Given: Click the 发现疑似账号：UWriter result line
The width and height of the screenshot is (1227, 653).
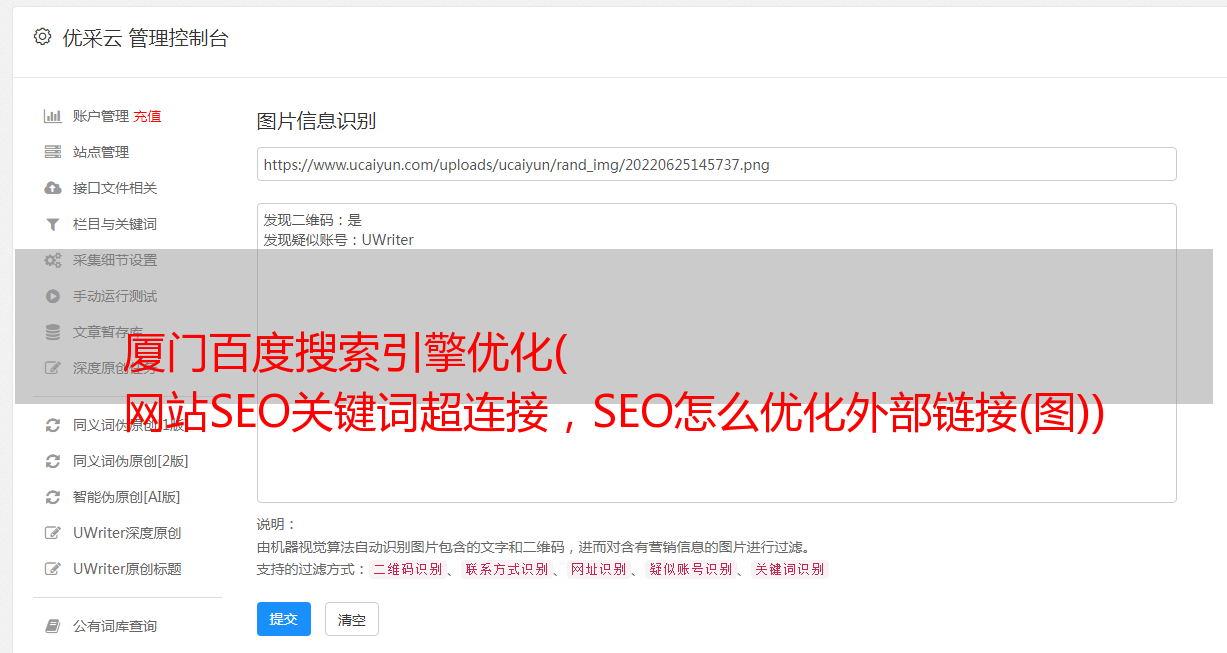Looking at the screenshot, I should [x=338, y=240].
